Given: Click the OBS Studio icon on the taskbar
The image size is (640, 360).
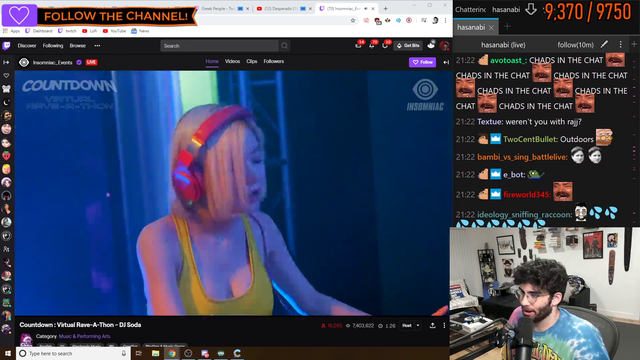Looking at the screenshot, I should pos(188,353).
